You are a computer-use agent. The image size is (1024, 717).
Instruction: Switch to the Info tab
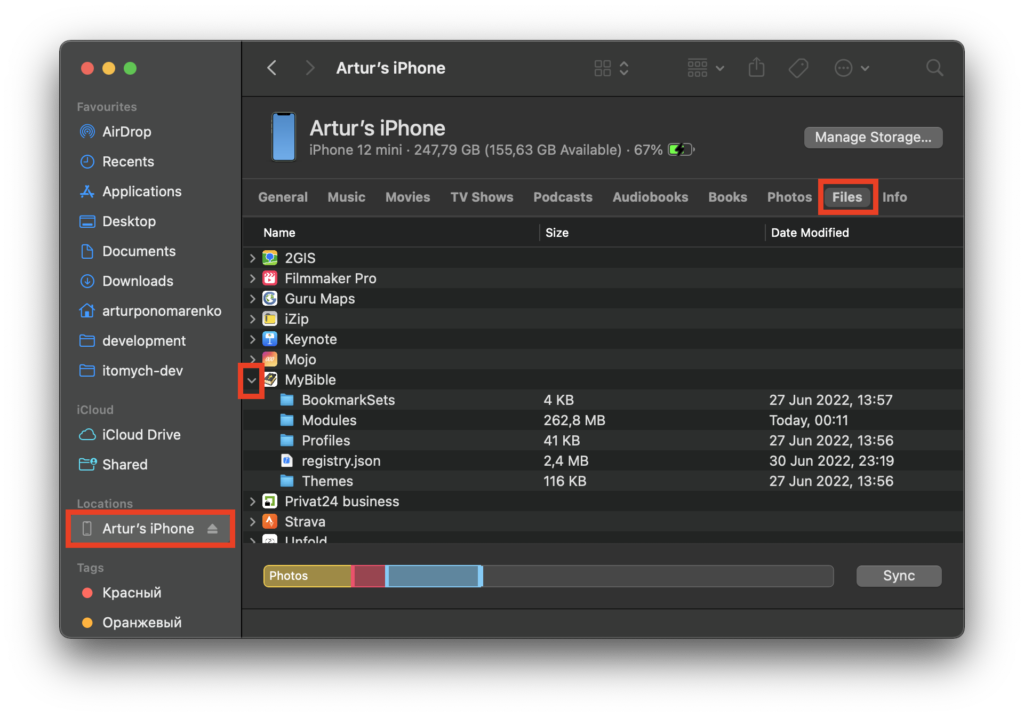coord(895,197)
